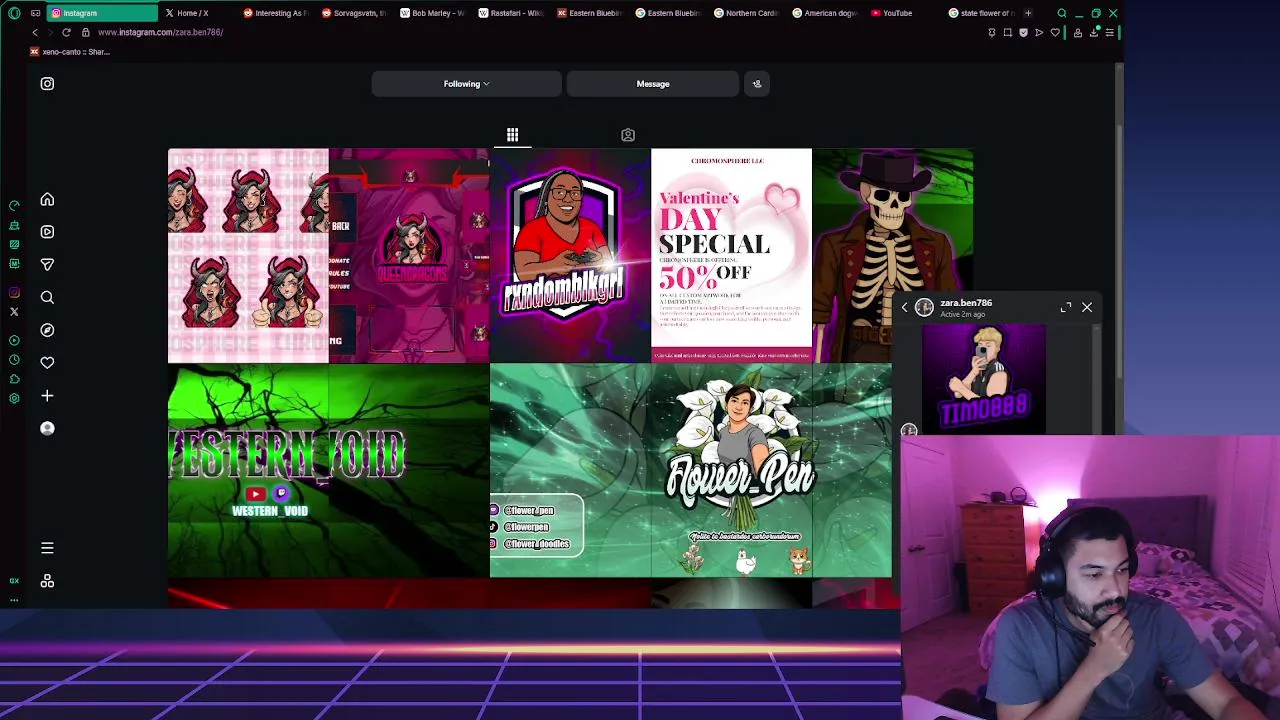Open the Valentine's Day Special post
The width and height of the screenshot is (1280, 720).
pos(731,255)
